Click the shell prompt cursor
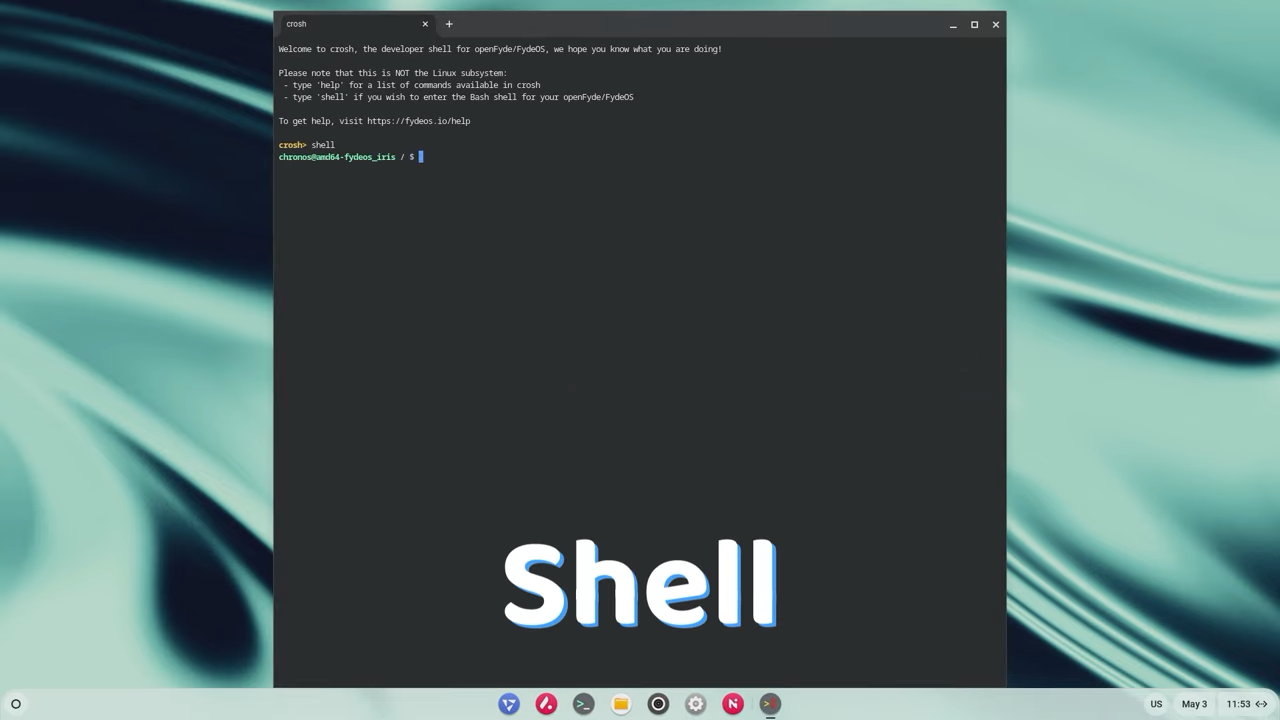This screenshot has width=1280, height=720. click(x=421, y=157)
